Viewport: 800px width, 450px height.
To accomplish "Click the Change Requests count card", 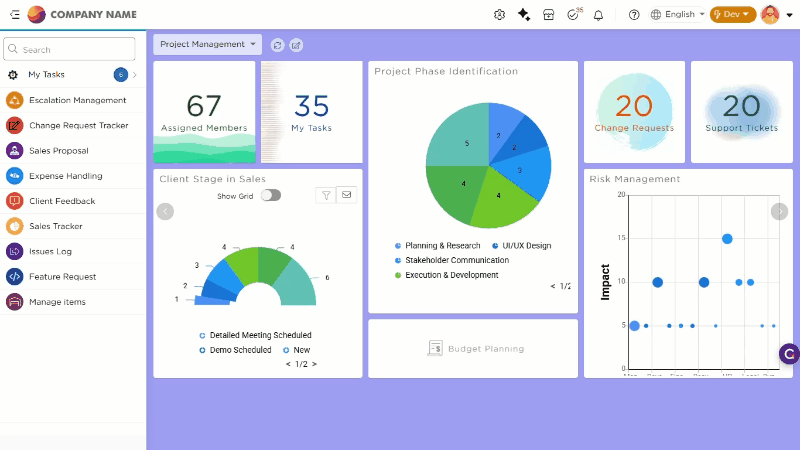I will tap(634, 111).
